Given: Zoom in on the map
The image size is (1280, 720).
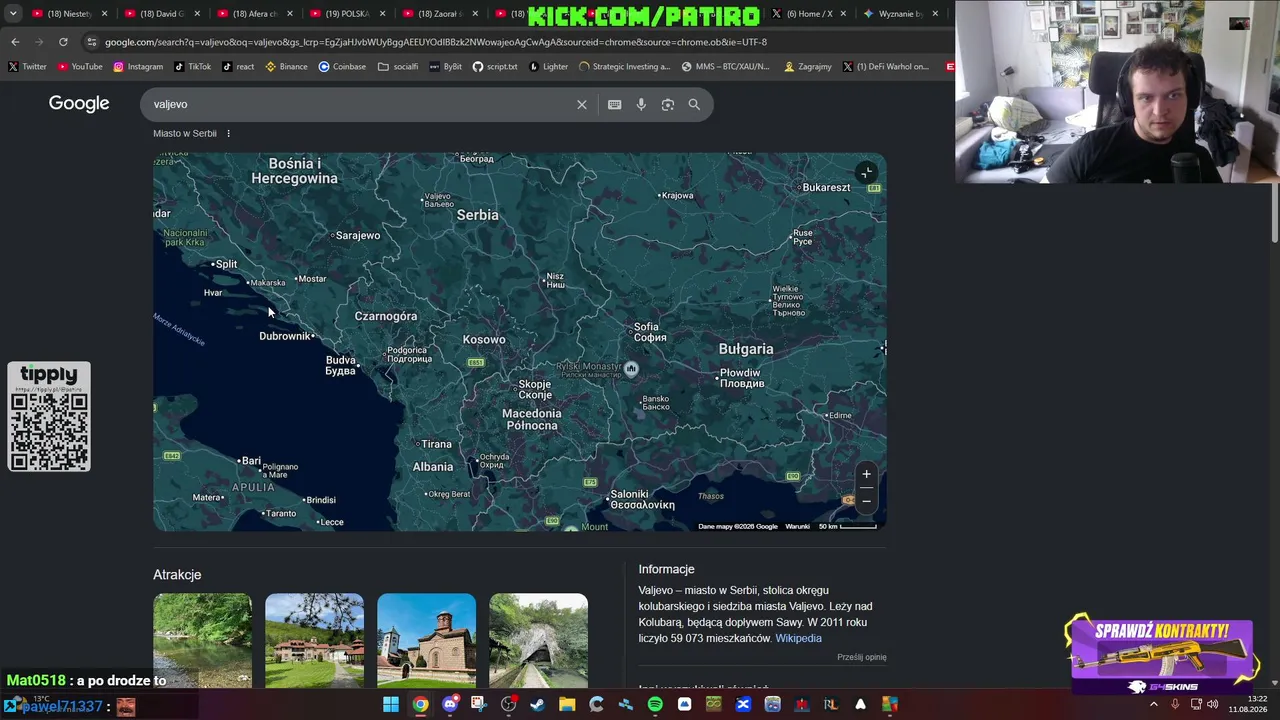Looking at the screenshot, I should [x=867, y=474].
